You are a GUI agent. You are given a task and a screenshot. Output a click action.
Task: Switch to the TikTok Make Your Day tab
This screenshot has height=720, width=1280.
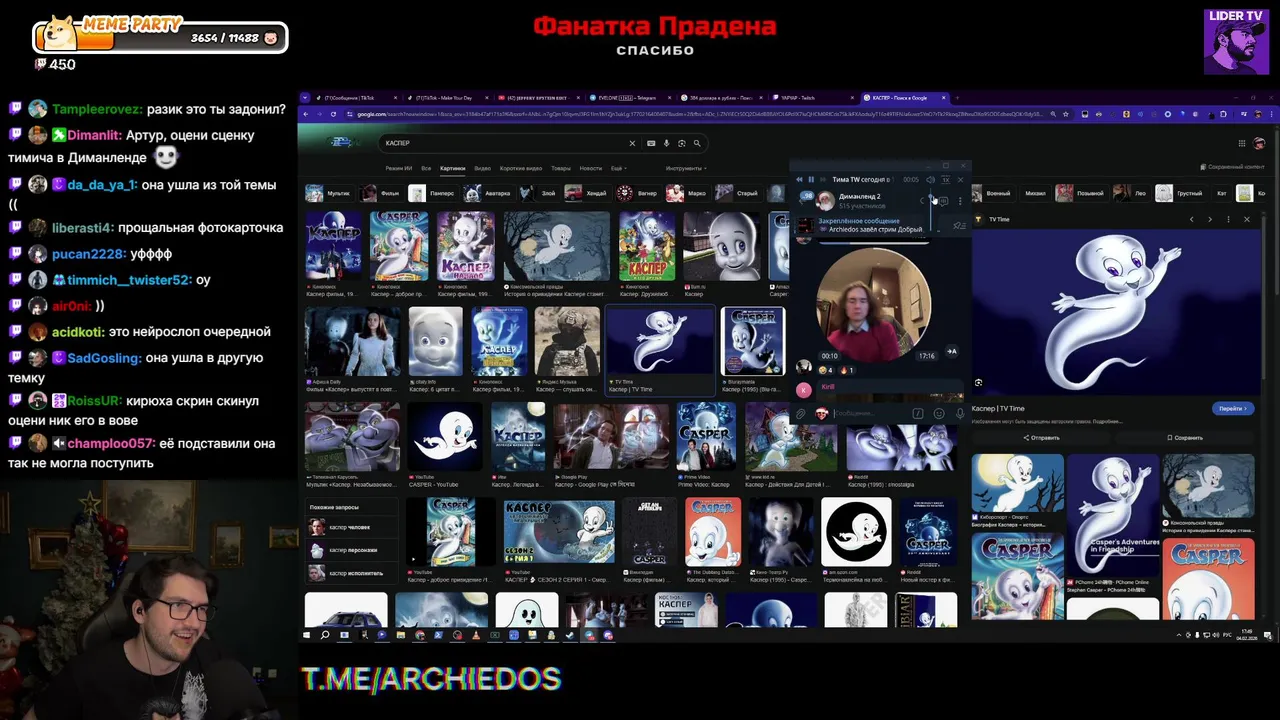[445, 98]
